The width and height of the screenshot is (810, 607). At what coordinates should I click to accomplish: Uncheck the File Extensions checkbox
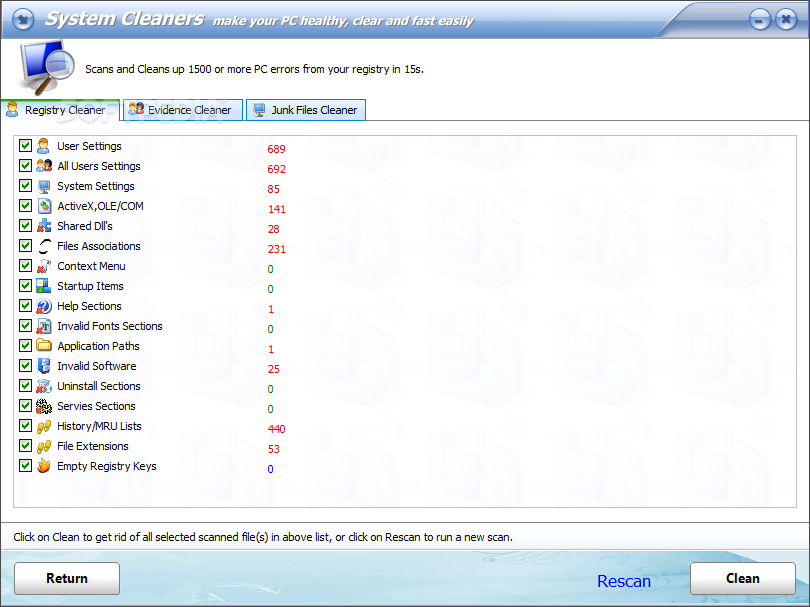(25, 445)
